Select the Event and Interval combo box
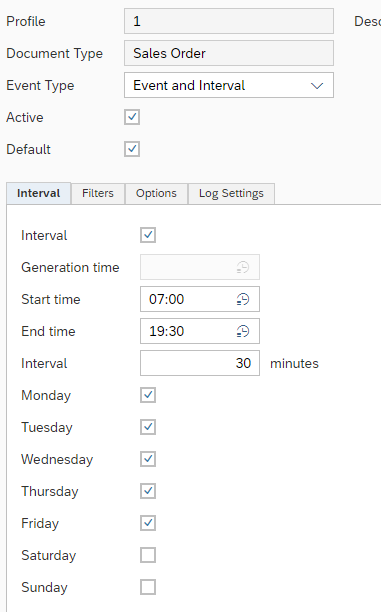381x612 pixels. click(229, 85)
